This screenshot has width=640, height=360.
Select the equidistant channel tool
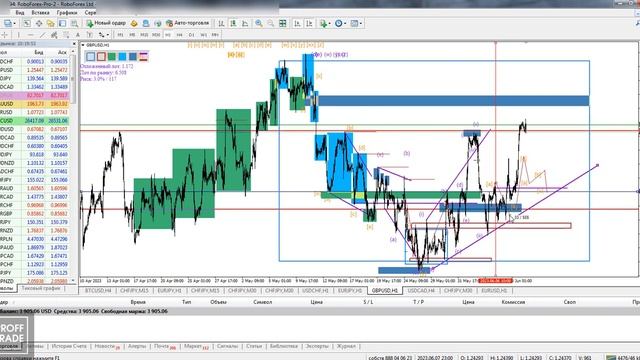[x=54, y=35]
